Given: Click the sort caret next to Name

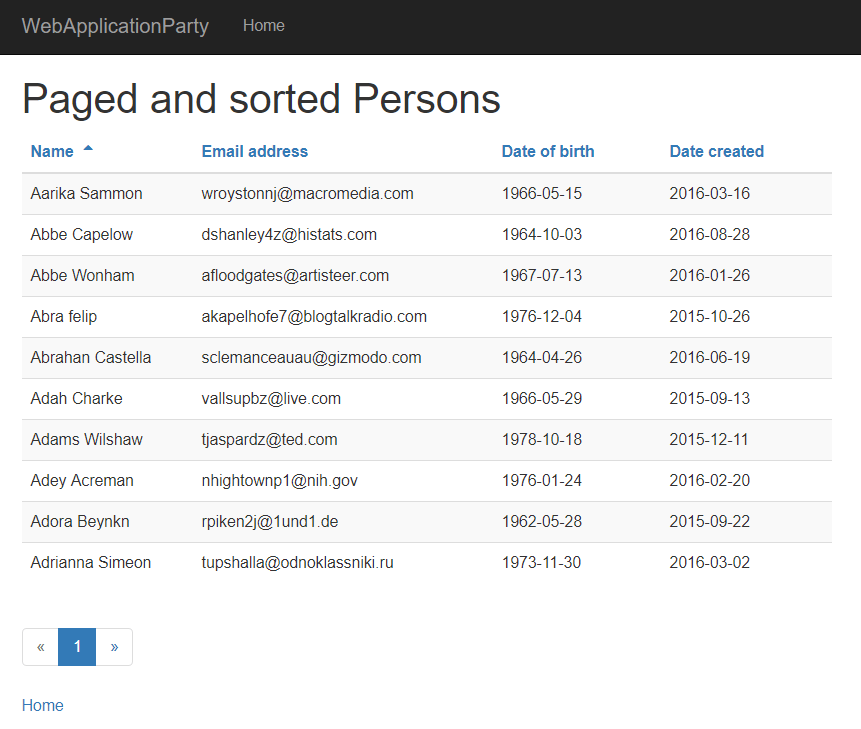Looking at the screenshot, I should [x=88, y=150].
